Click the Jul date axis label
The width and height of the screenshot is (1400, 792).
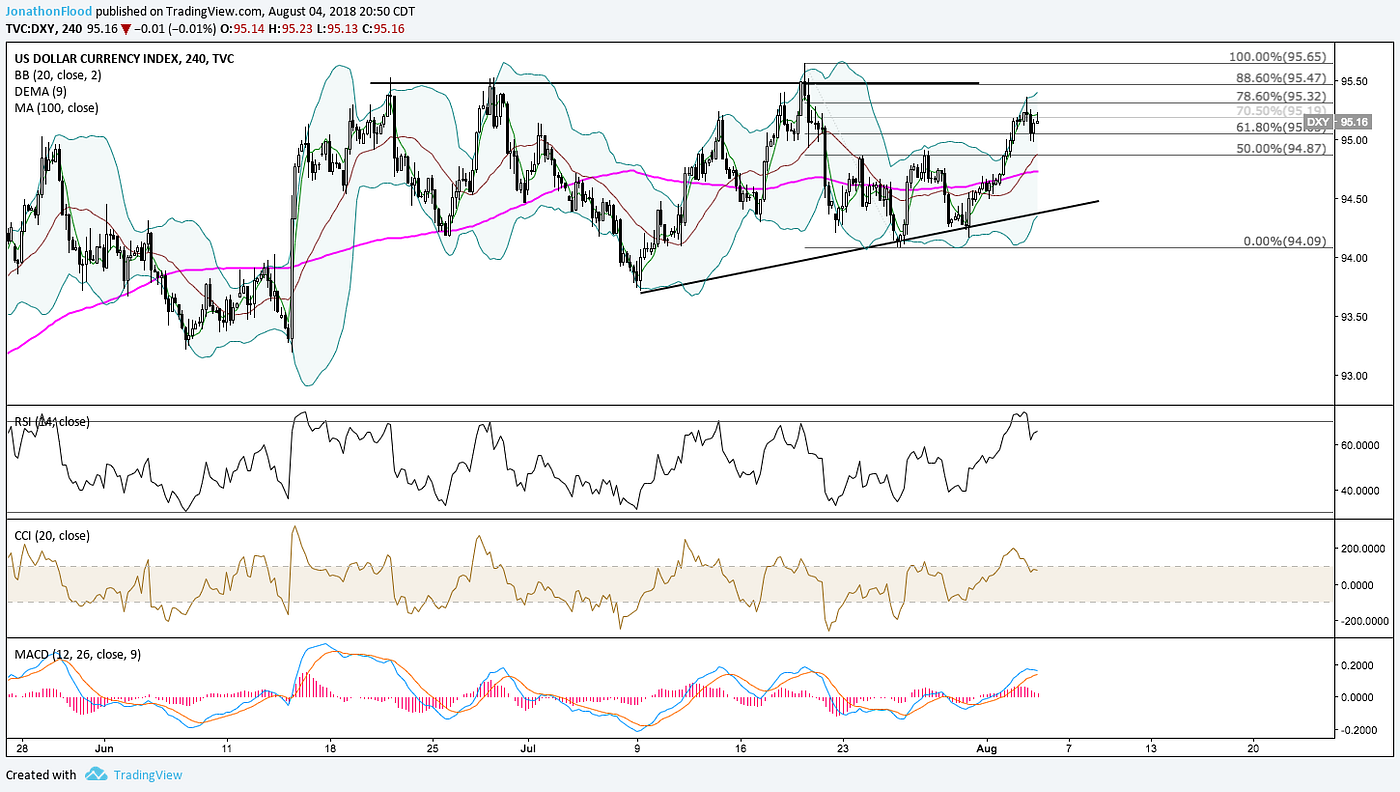528,747
